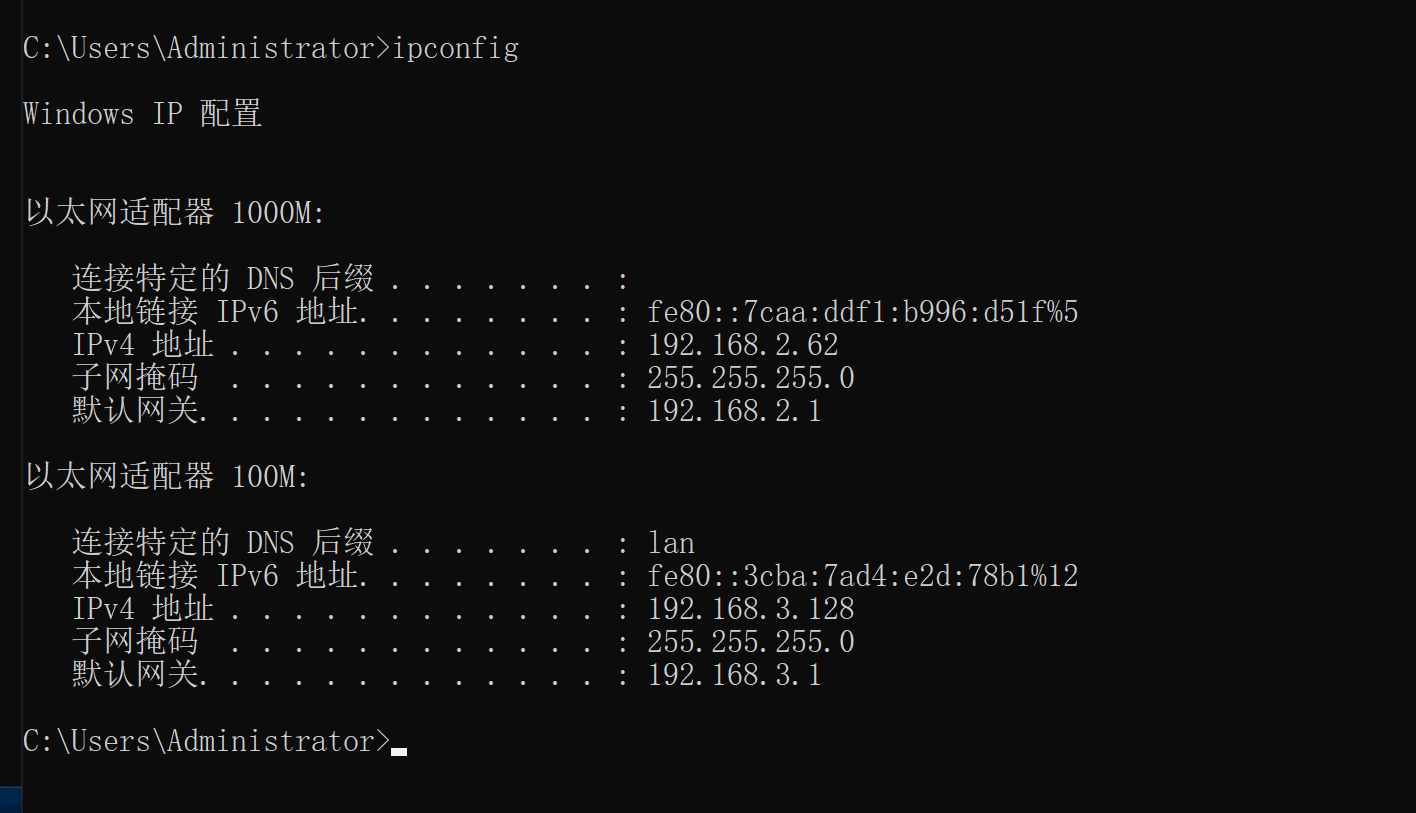Click the ipconfig command text
Image resolution: width=1416 pixels, height=813 pixels.
coord(455,49)
